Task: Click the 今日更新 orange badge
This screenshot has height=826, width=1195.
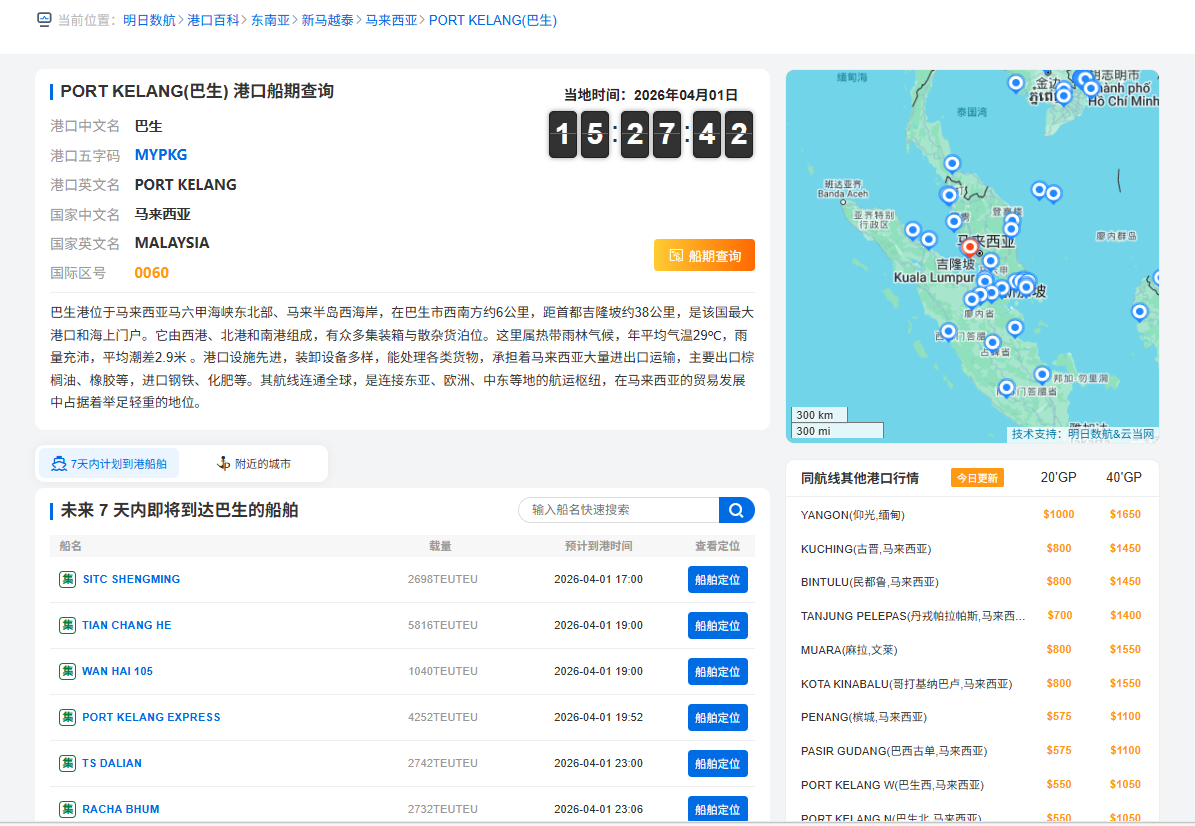Action: point(976,478)
